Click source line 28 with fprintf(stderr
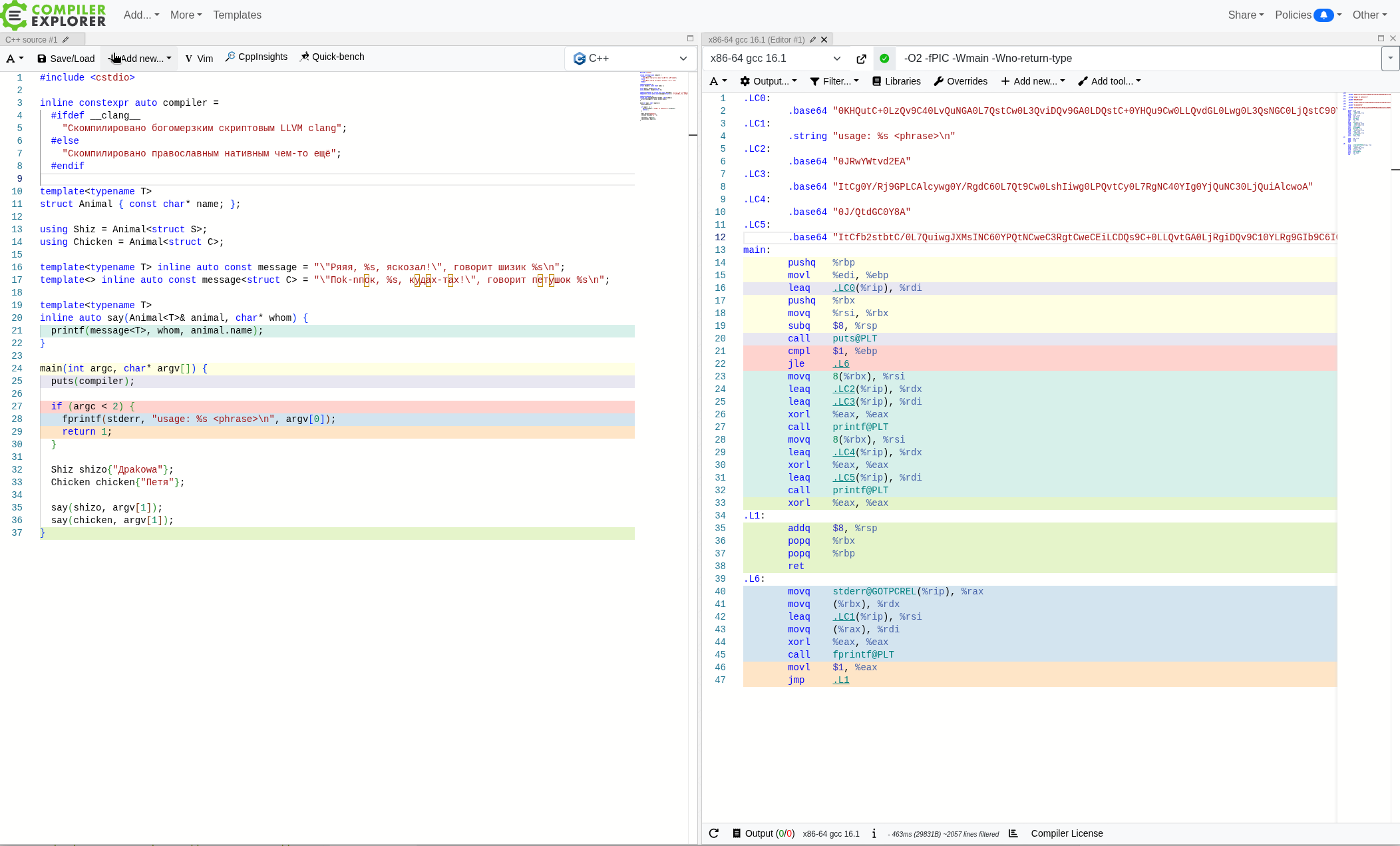This screenshot has width=1400, height=846. pyautogui.click(x=337, y=419)
